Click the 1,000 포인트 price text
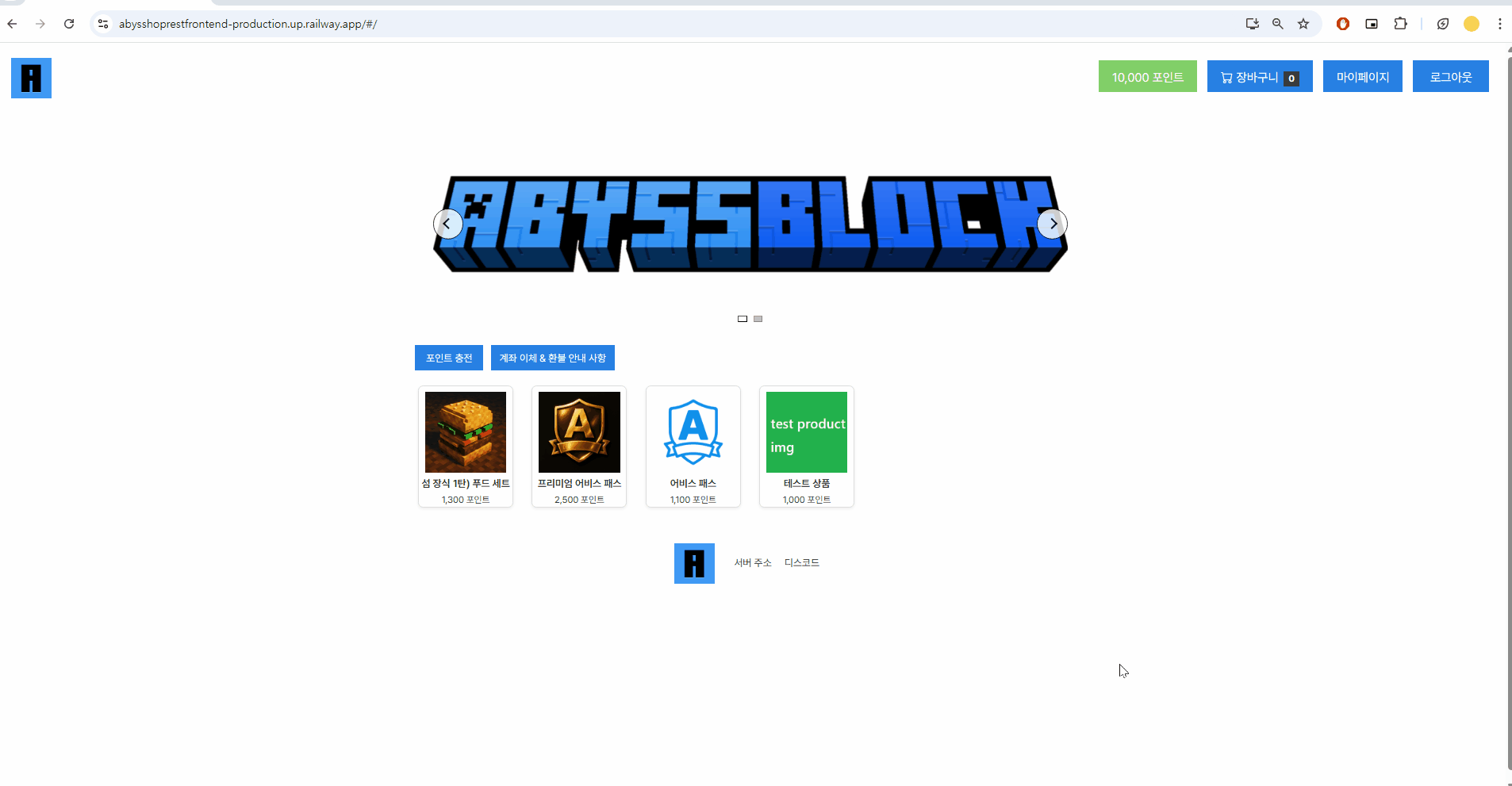Viewport: 1512px width, 786px height. click(x=807, y=500)
